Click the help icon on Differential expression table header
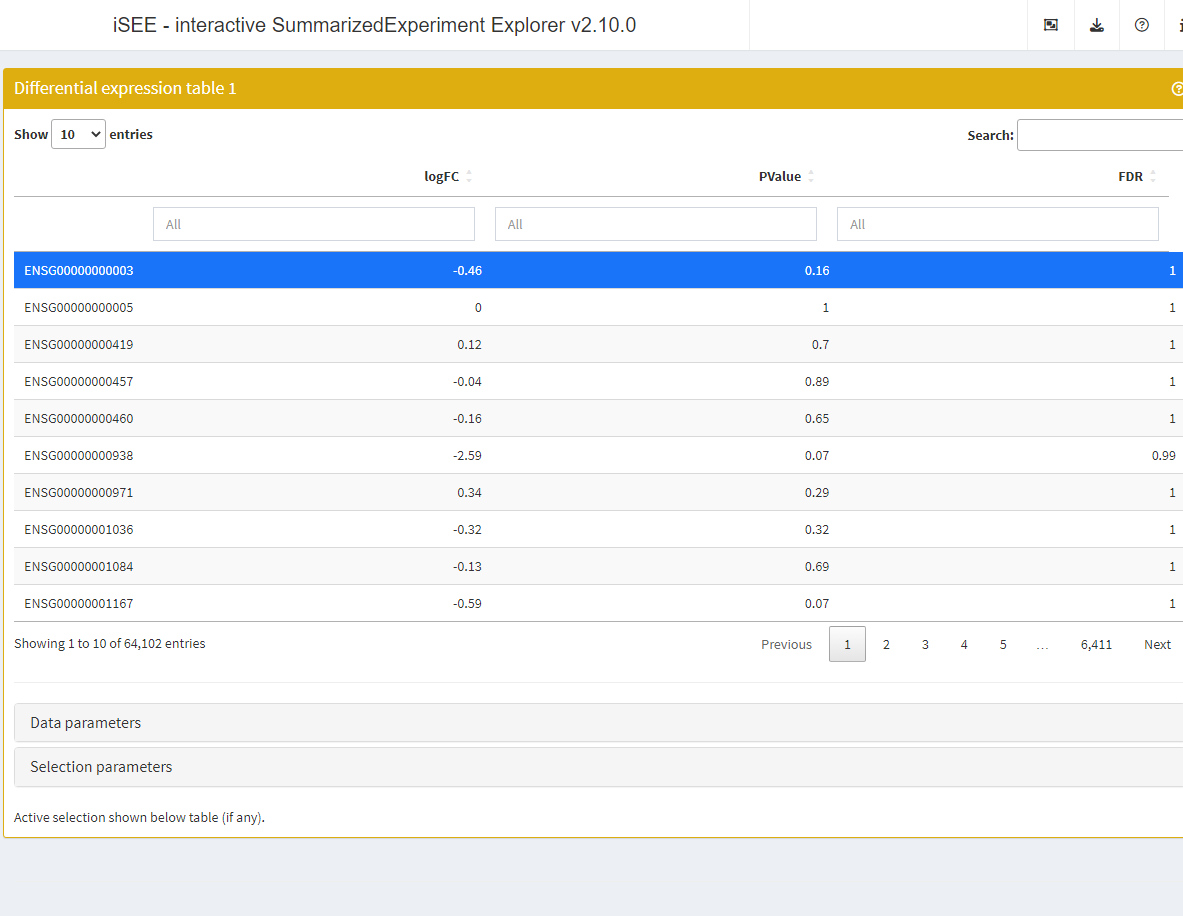The image size is (1183, 916). pyautogui.click(x=1177, y=89)
